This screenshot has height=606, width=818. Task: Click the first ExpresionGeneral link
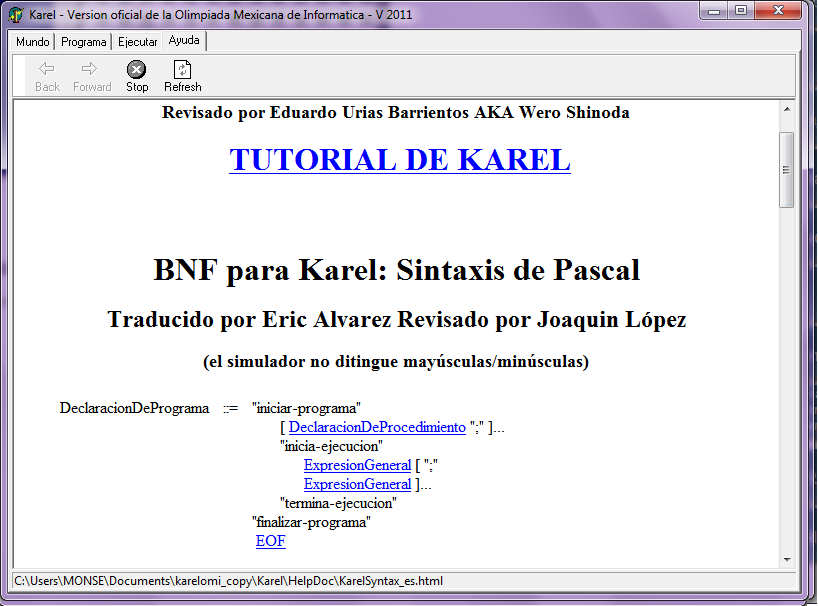pos(357,465)
